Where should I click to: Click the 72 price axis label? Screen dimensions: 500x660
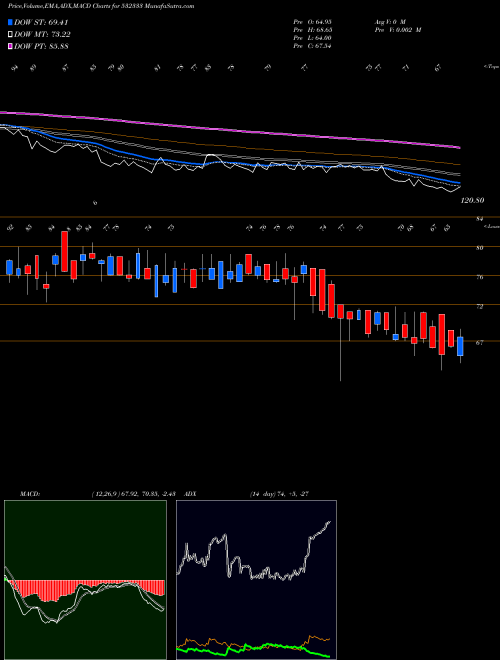[479, 306]
